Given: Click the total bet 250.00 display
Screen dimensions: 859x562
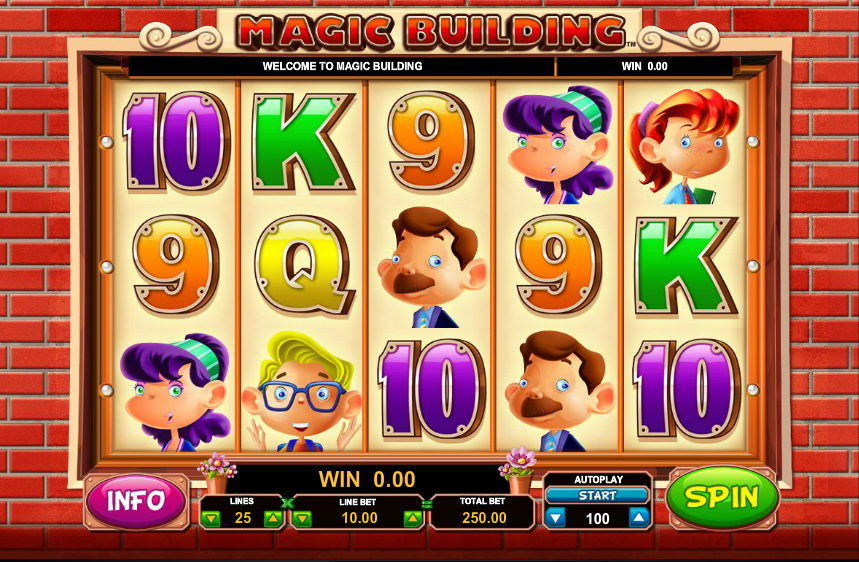Looking at the screenshot, I should click(483, 512).
